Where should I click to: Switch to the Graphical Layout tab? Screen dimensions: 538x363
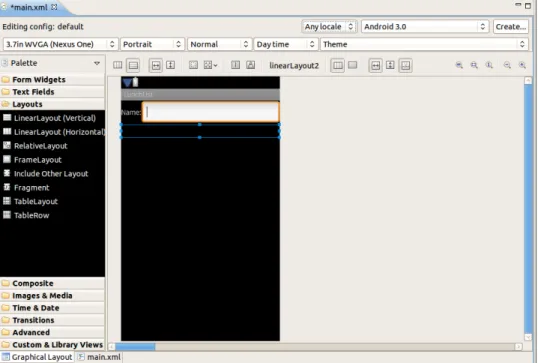click(x=37, y=357)
